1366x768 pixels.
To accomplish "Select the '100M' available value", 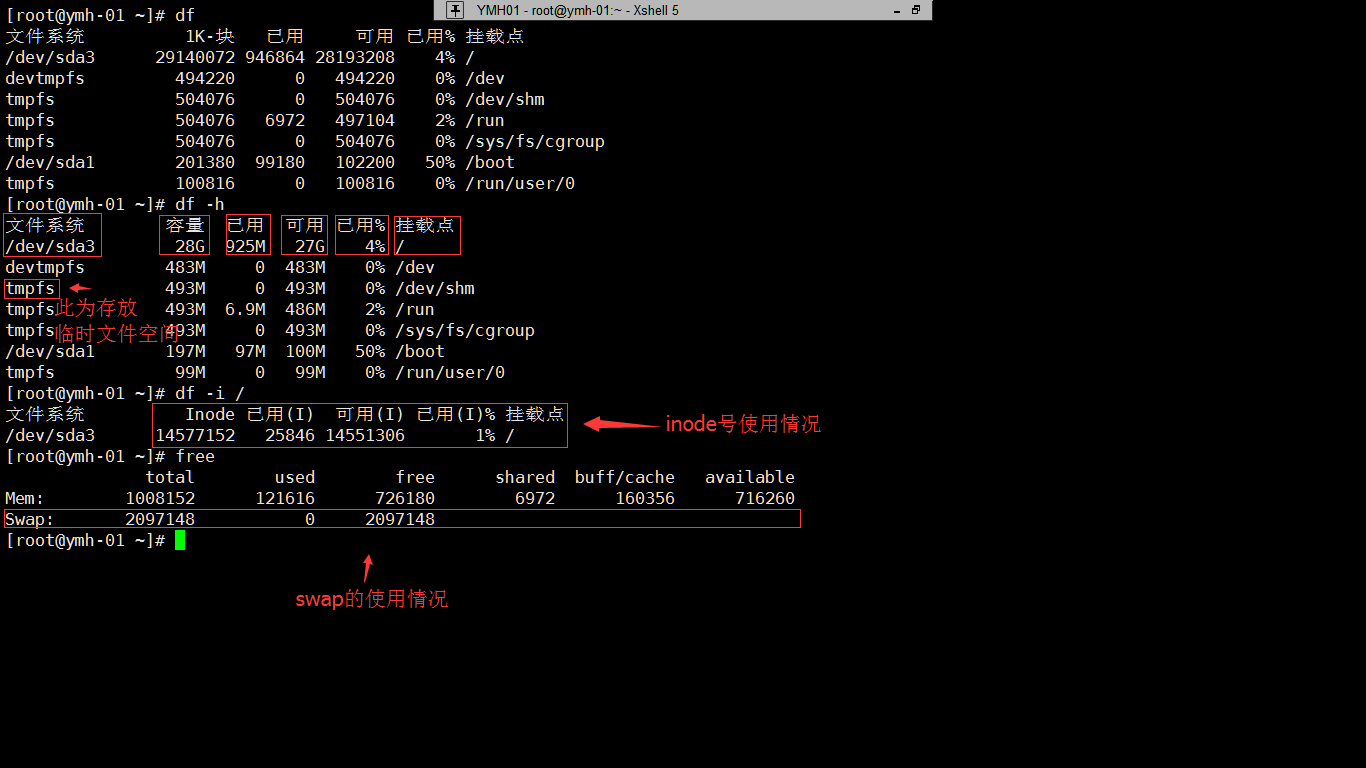I will tap(305, 351).
